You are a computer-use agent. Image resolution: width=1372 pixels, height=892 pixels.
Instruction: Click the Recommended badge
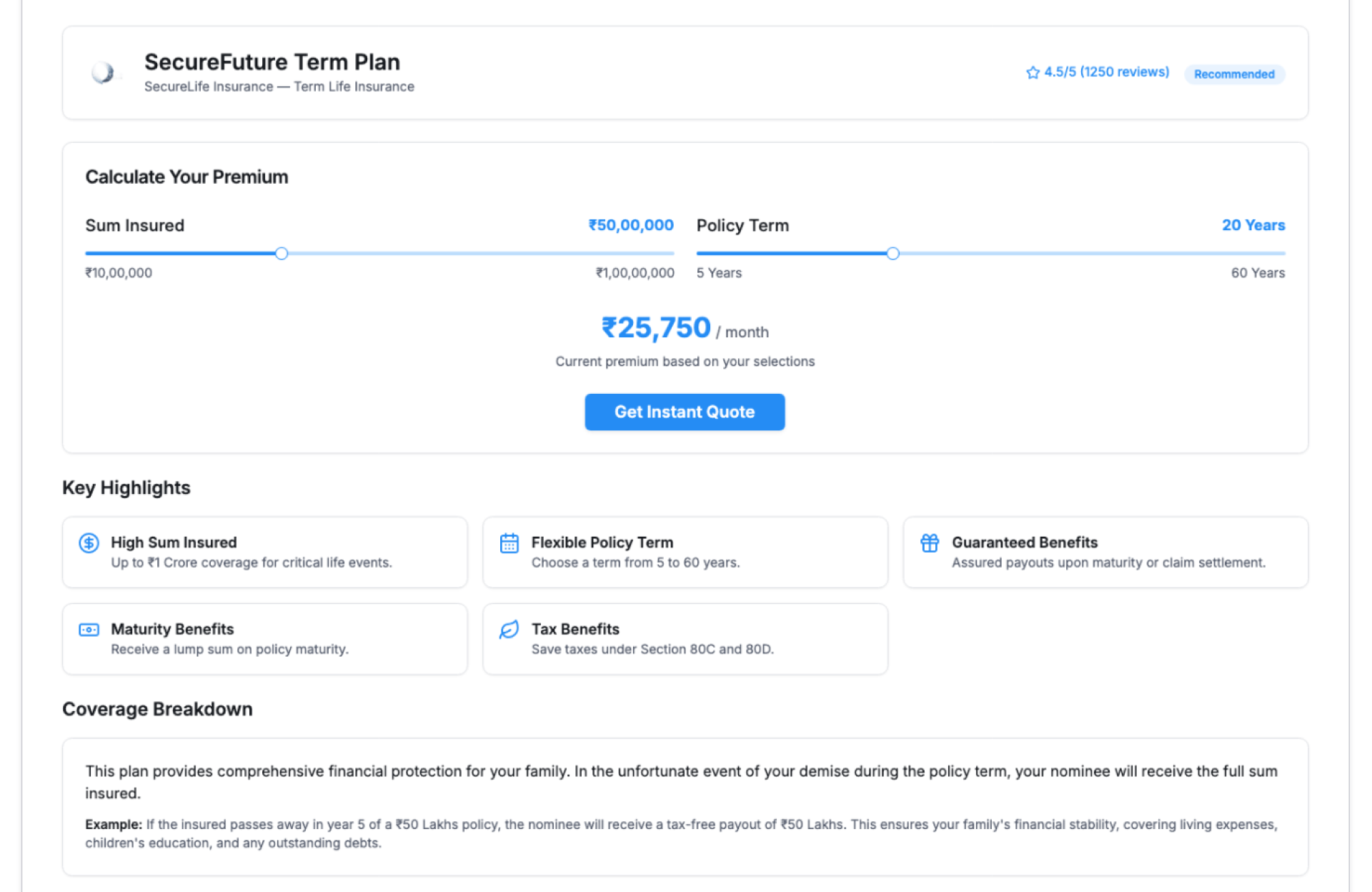(1233, 74)
